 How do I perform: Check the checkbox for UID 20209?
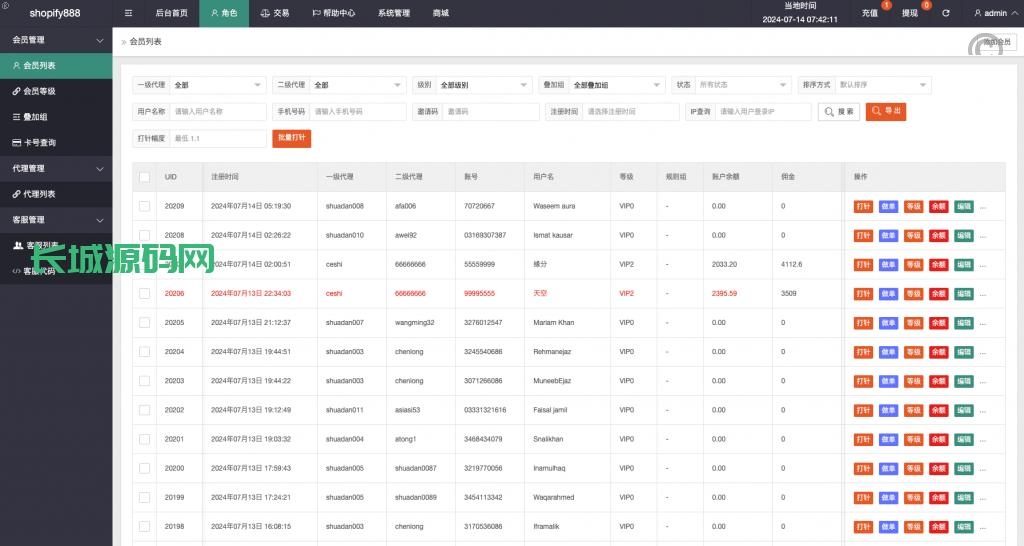(145, 206)
